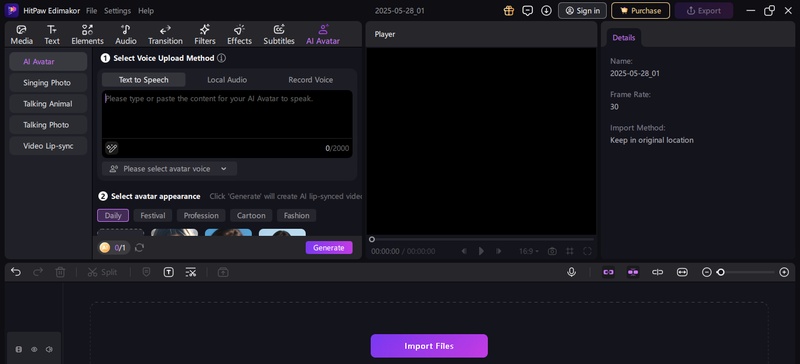Image resolution: width=800 pixels, height=364 pixels.
Task: Click the Import Files button
Action: tap(429, 346)
